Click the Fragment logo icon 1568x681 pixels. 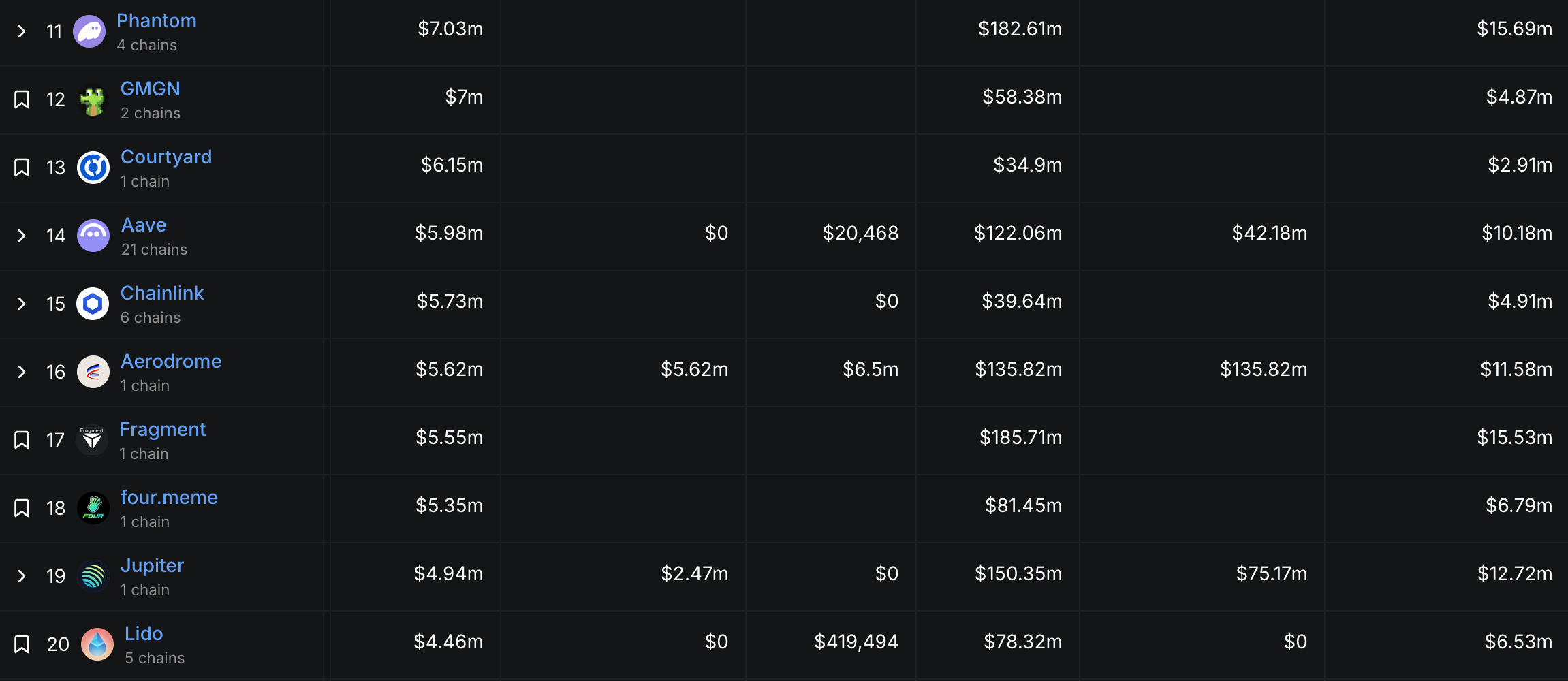(91, 440)
